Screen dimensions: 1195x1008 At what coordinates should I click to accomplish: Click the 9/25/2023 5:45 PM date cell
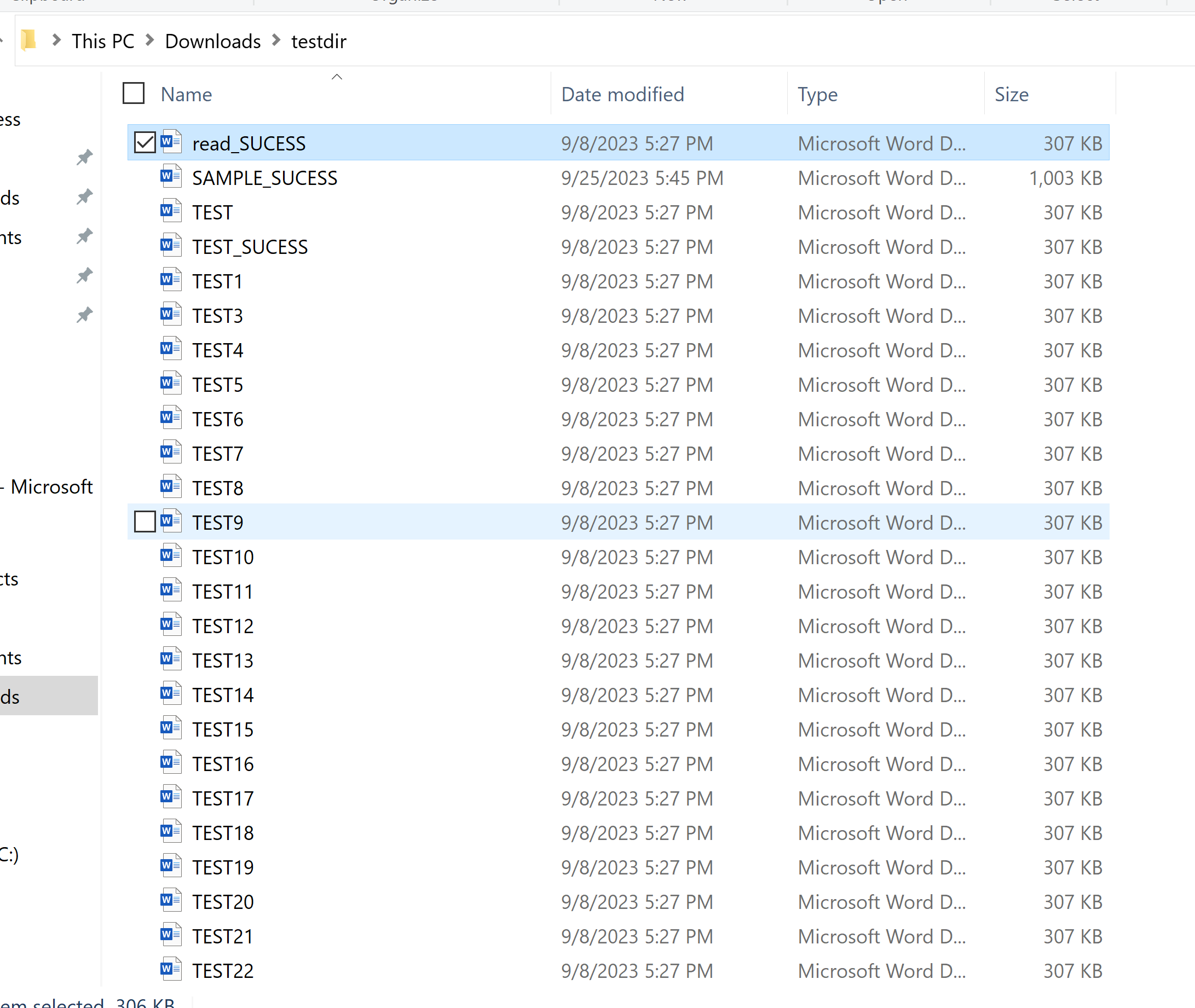[x=642, y=178]
